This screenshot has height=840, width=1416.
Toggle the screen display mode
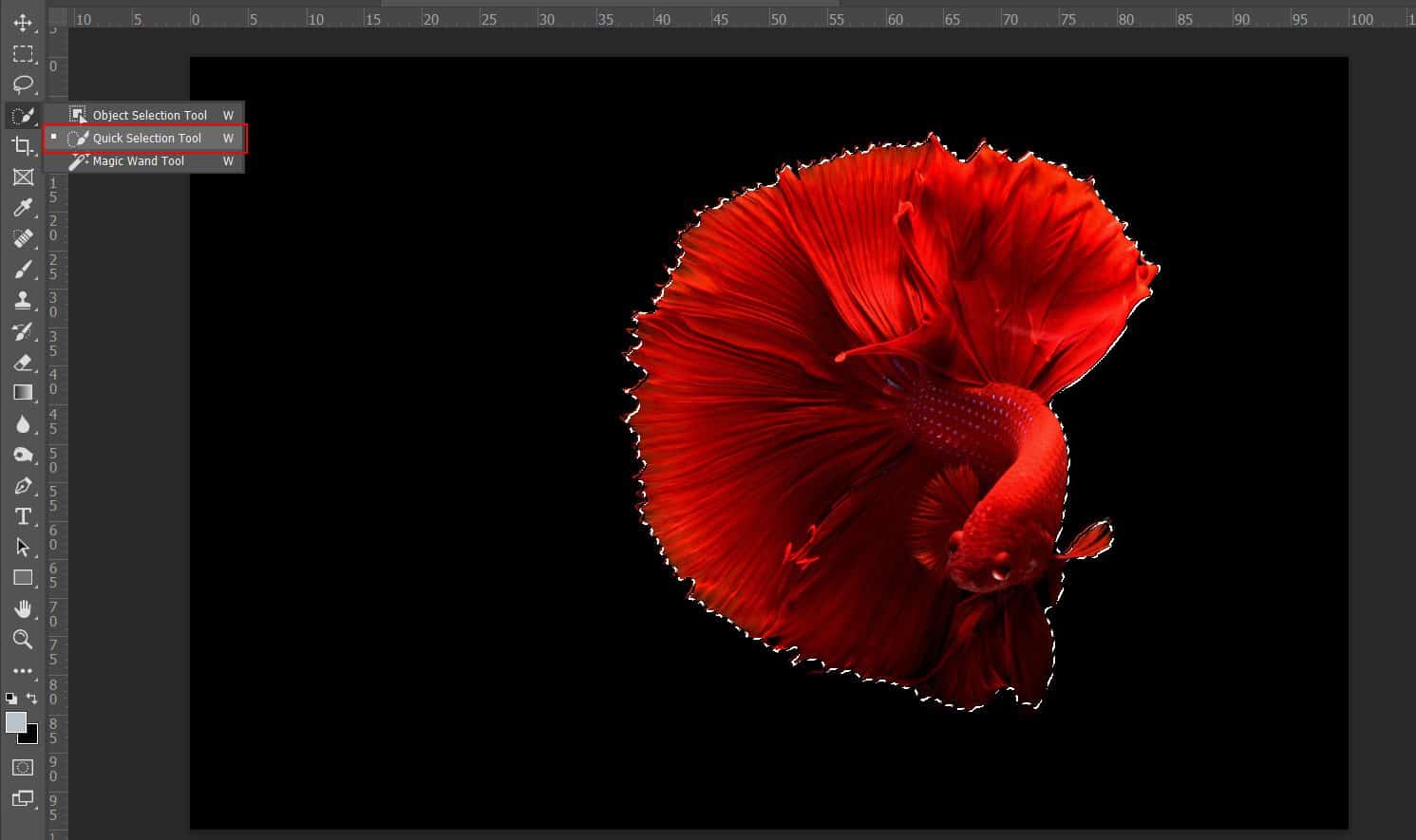pos(23,798)
